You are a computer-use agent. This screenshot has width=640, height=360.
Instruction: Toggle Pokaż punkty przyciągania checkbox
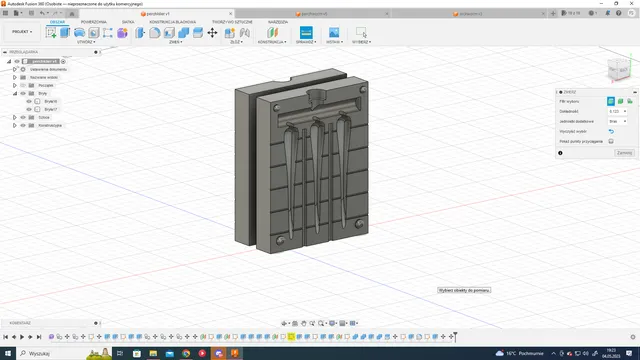point(611,141)
